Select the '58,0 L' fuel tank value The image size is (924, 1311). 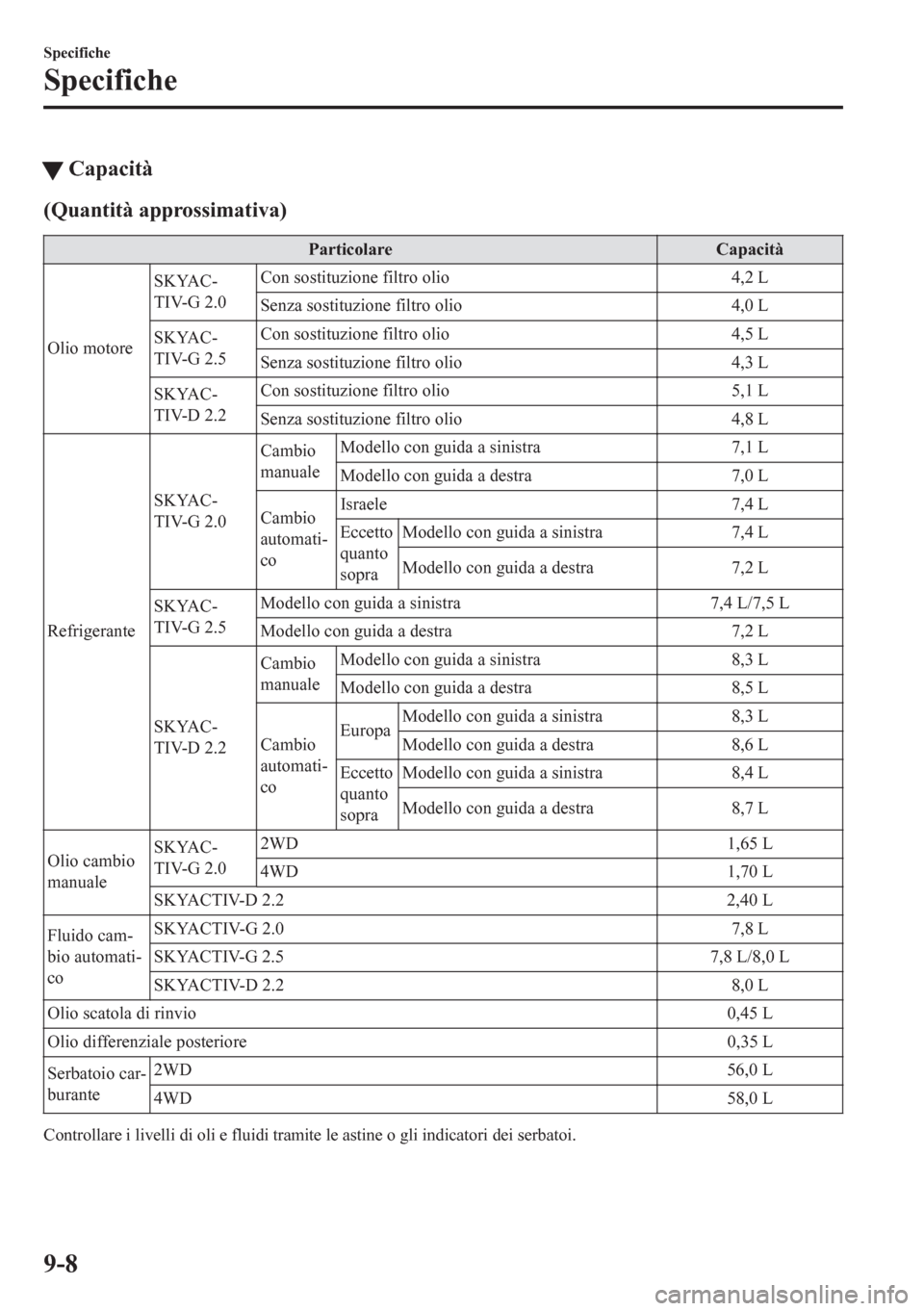[x=749, y=1099]
